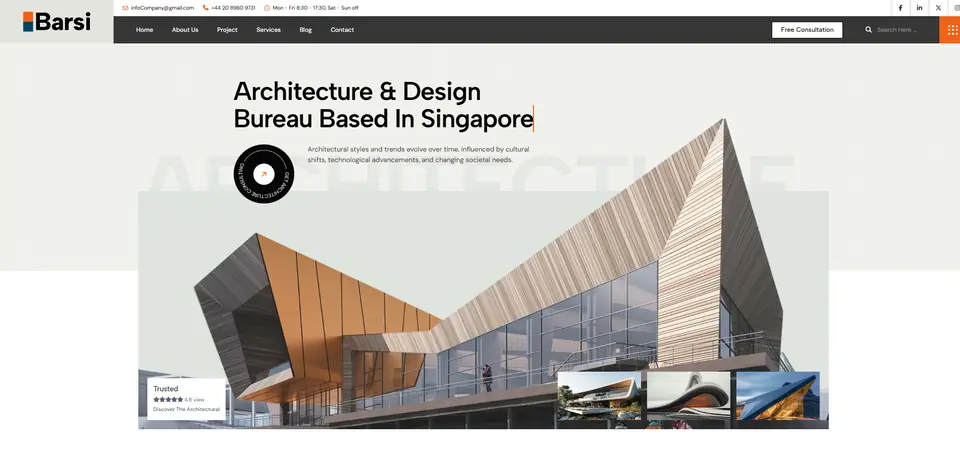Open the Blog menu item
960x460 pixels.
pos(306,29)
